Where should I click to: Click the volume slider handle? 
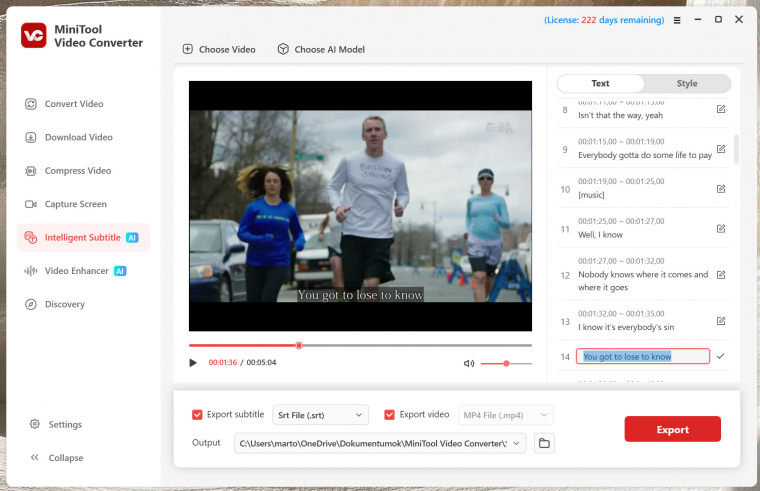(506, 363)
